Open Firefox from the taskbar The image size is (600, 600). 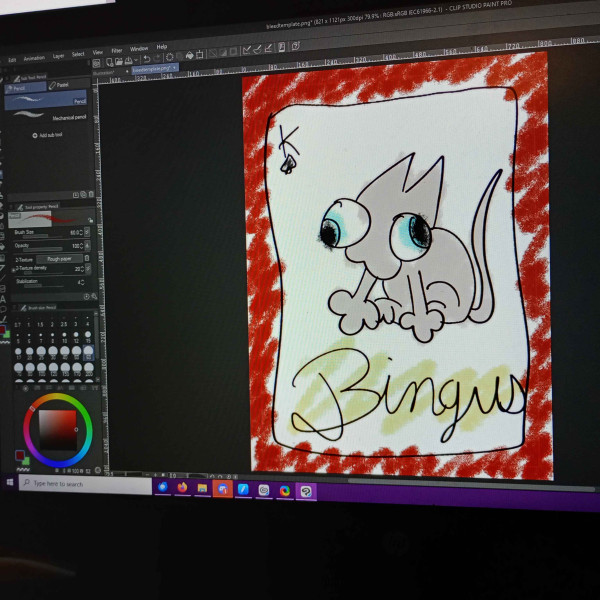[182, 488]
